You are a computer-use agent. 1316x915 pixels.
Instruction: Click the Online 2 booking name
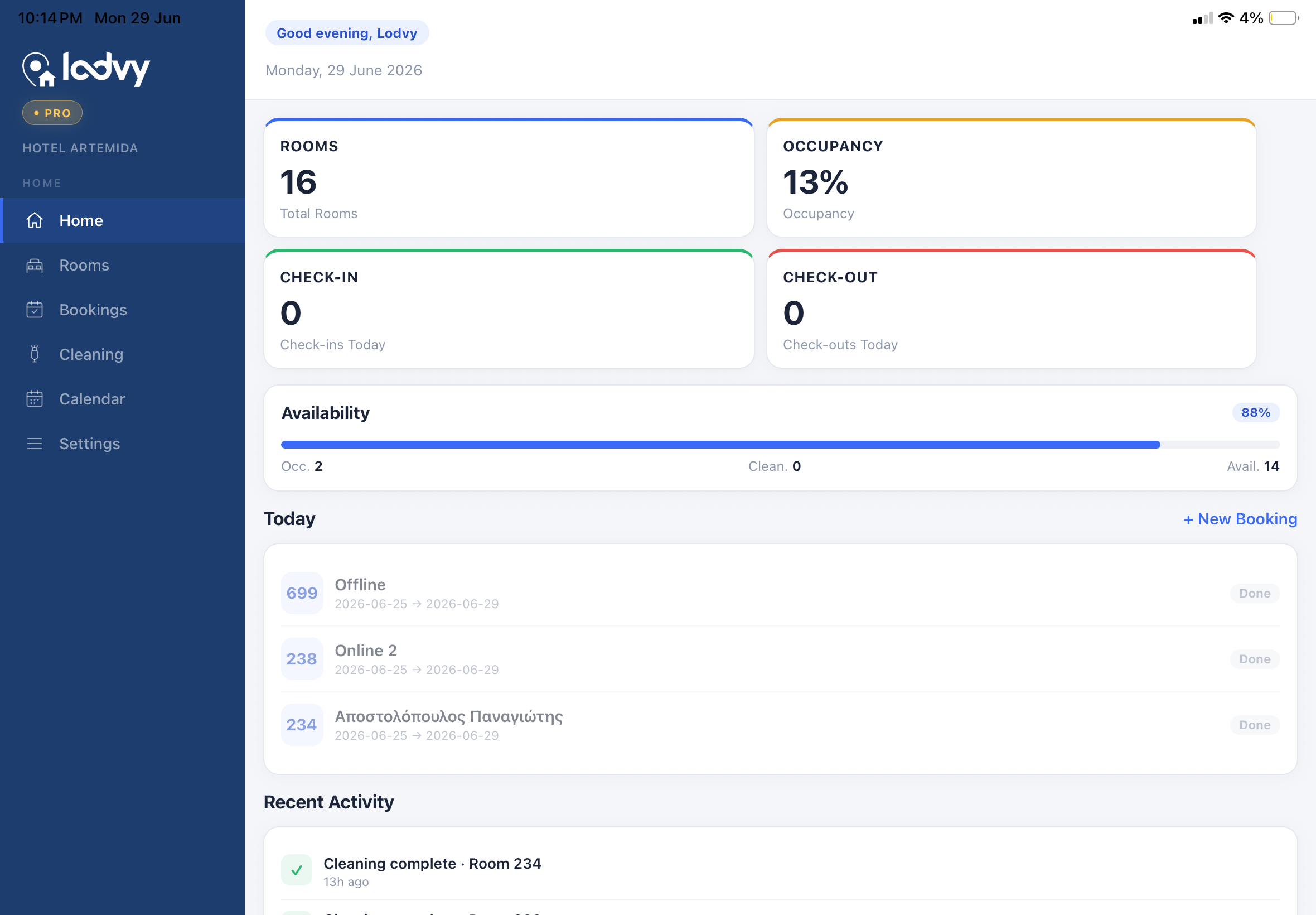coord(366,651)
